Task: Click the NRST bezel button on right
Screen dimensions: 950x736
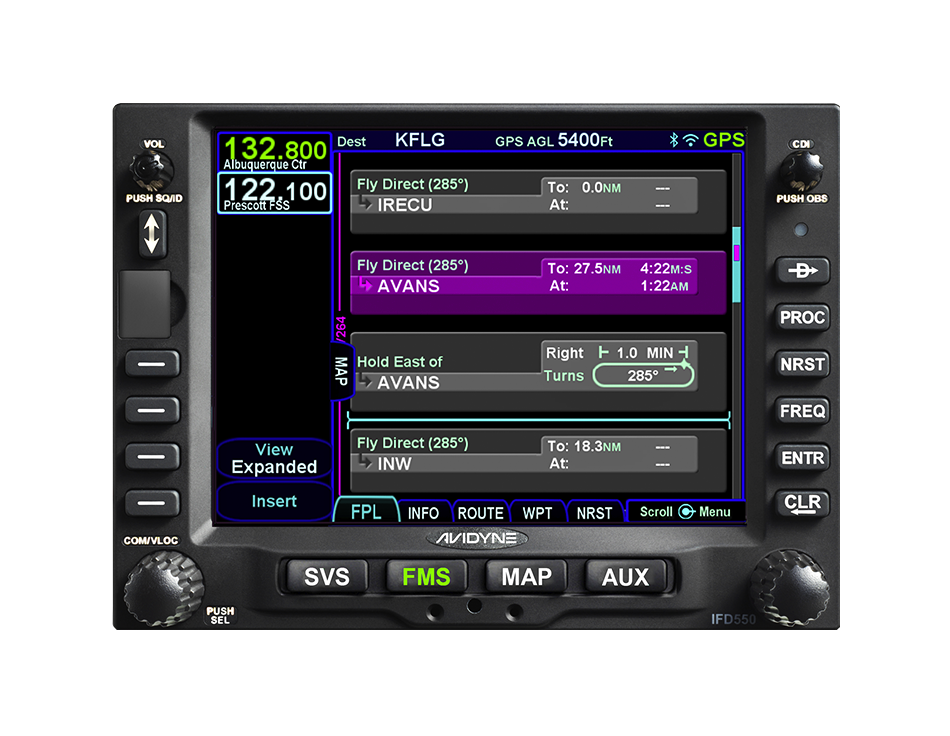Action: pos(802,364)
